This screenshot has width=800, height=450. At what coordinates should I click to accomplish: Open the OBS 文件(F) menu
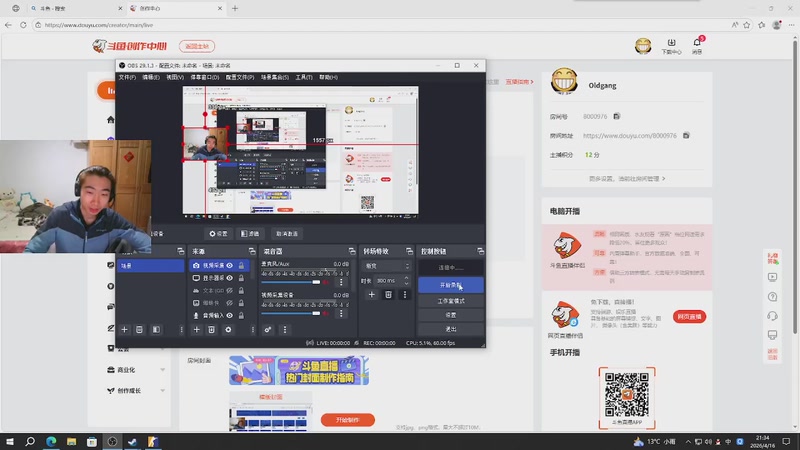point(127,77)
